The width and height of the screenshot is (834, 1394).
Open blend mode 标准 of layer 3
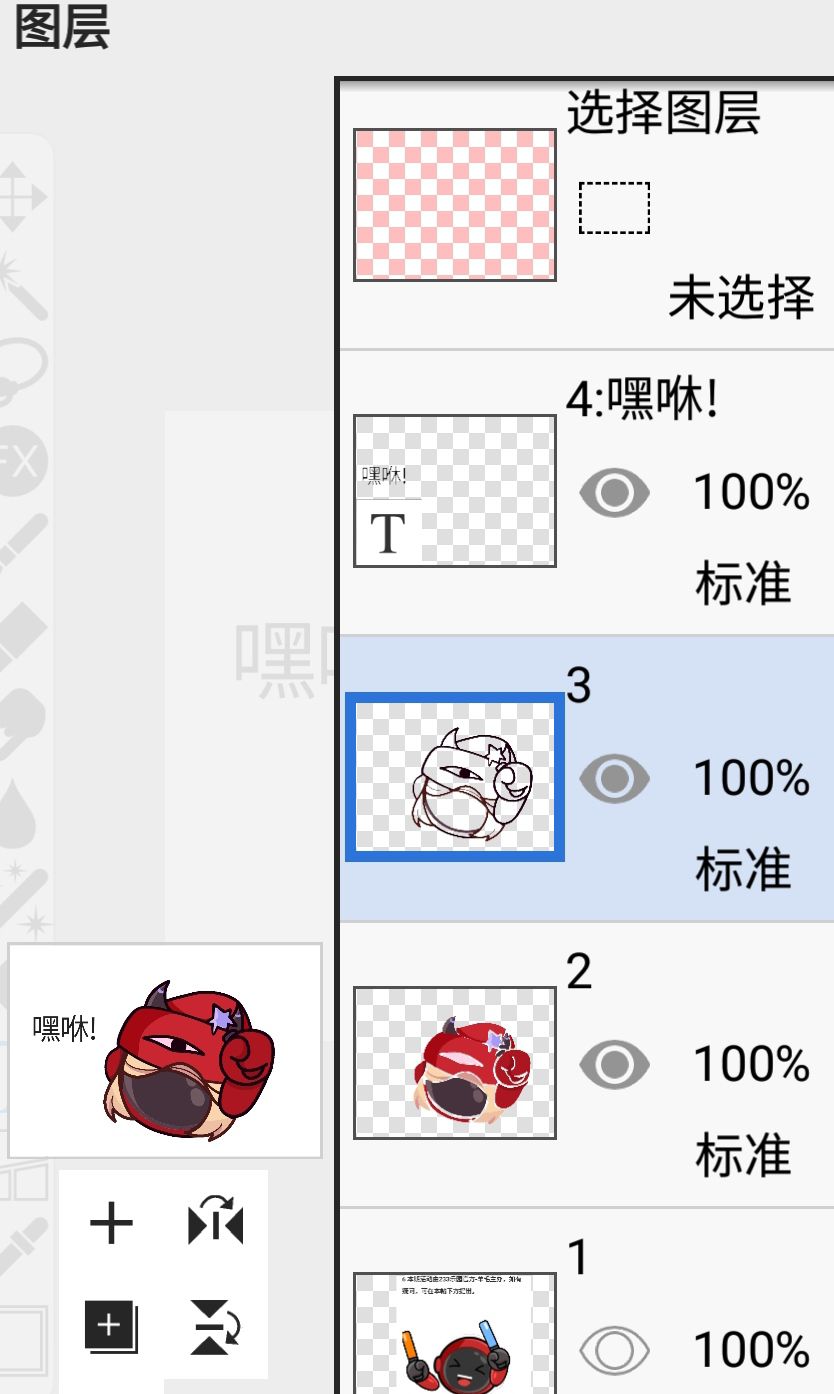coord(744,870)
